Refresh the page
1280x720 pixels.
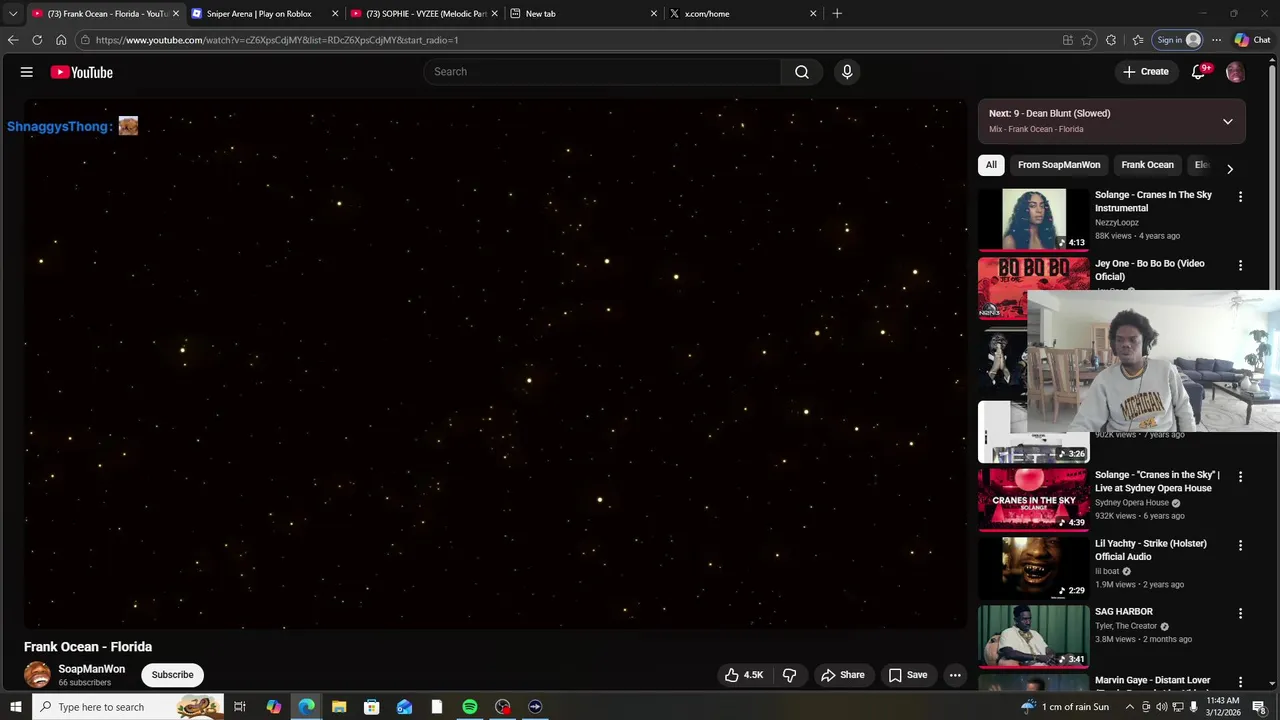pyautogui.click(x=37, y=40)
